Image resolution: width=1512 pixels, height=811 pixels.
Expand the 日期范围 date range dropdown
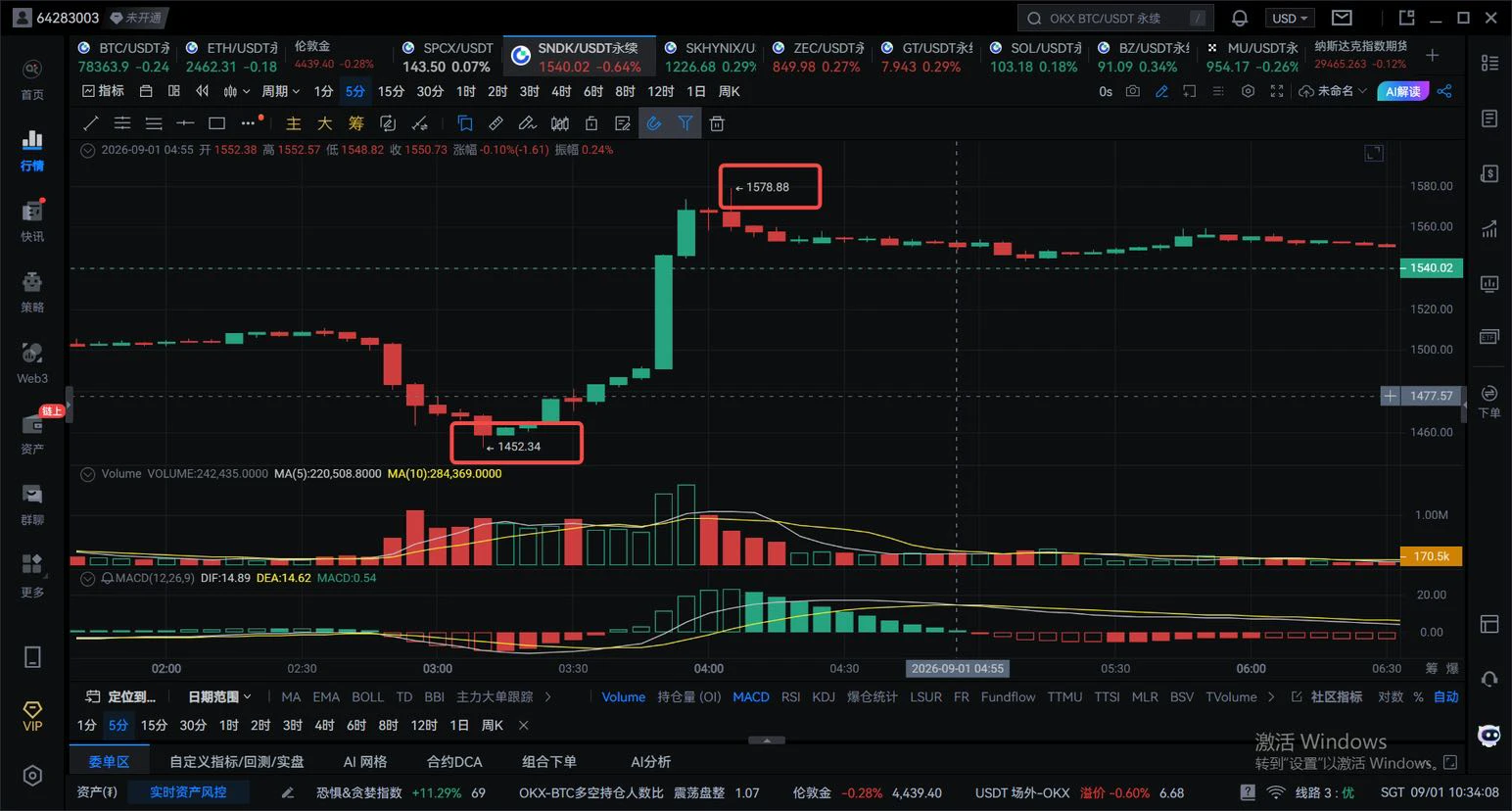coord(219,697)
